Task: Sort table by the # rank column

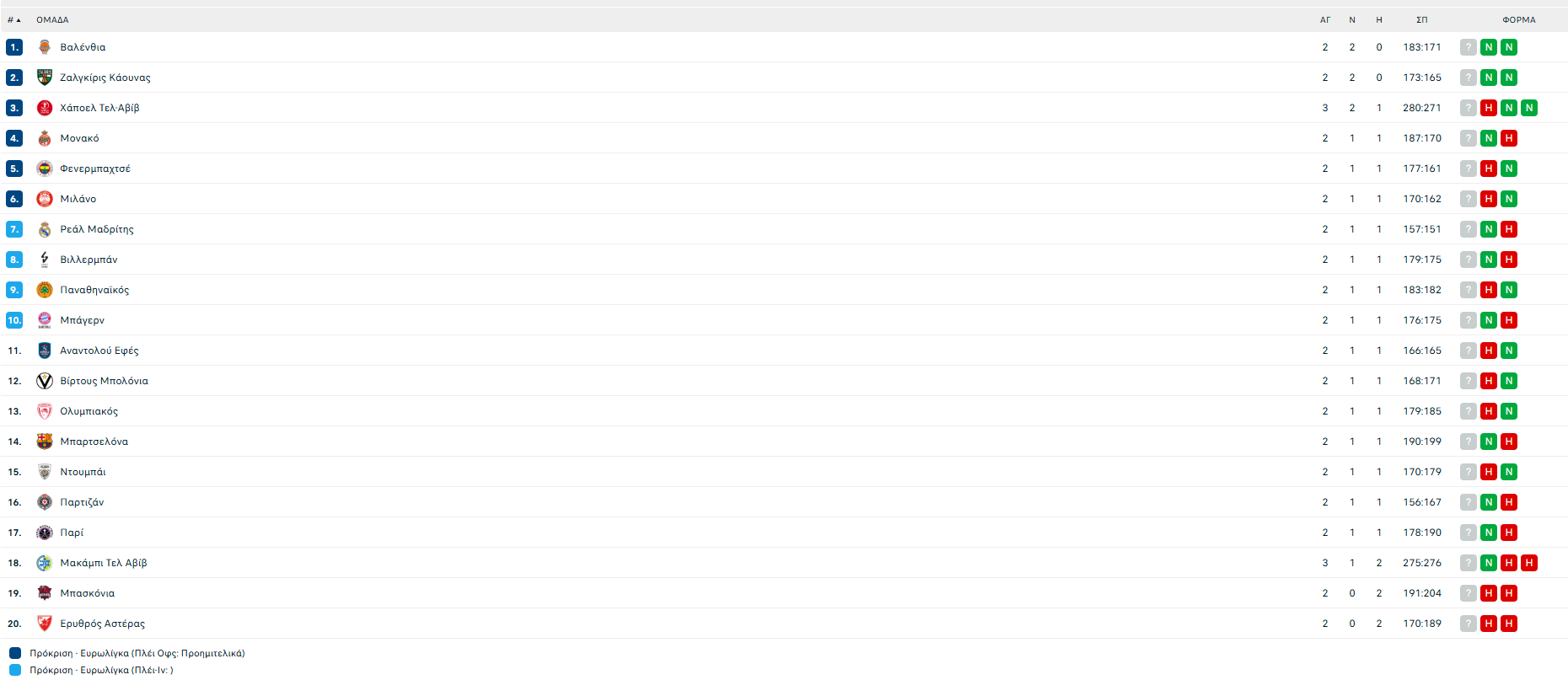Action: click(x=13, y=19)
